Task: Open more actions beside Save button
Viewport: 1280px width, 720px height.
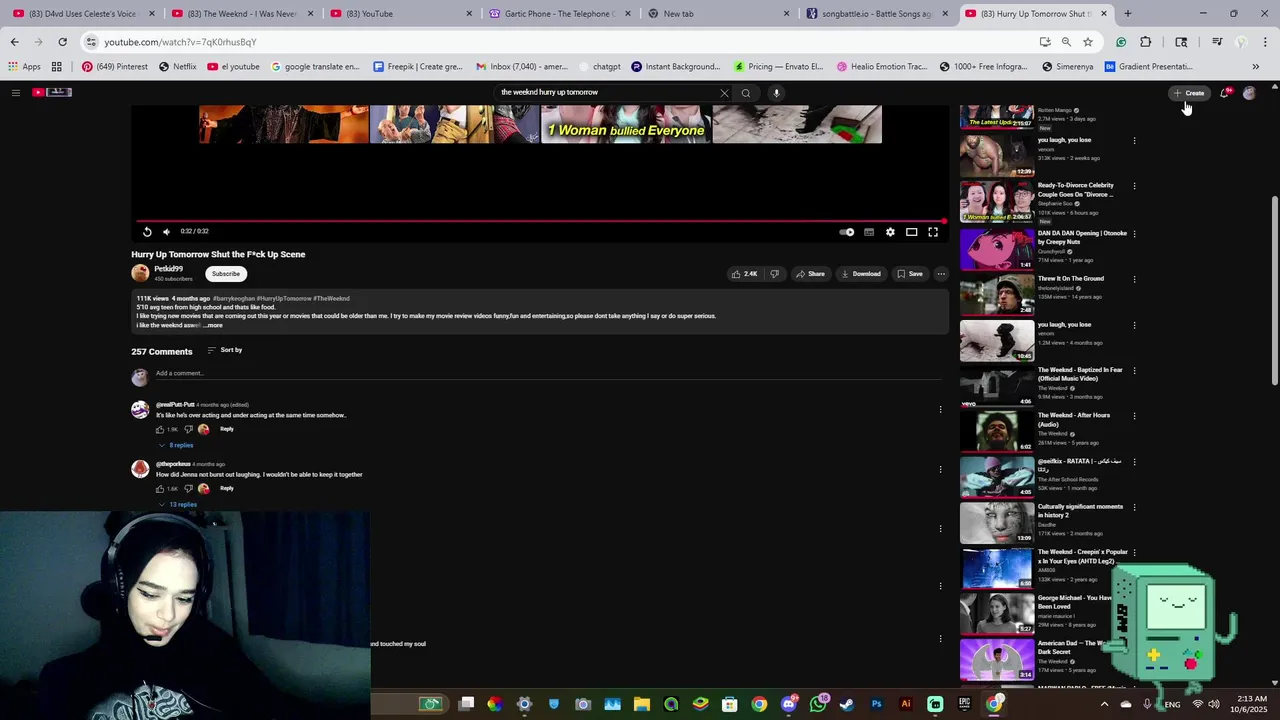Action: pos(941,274)
